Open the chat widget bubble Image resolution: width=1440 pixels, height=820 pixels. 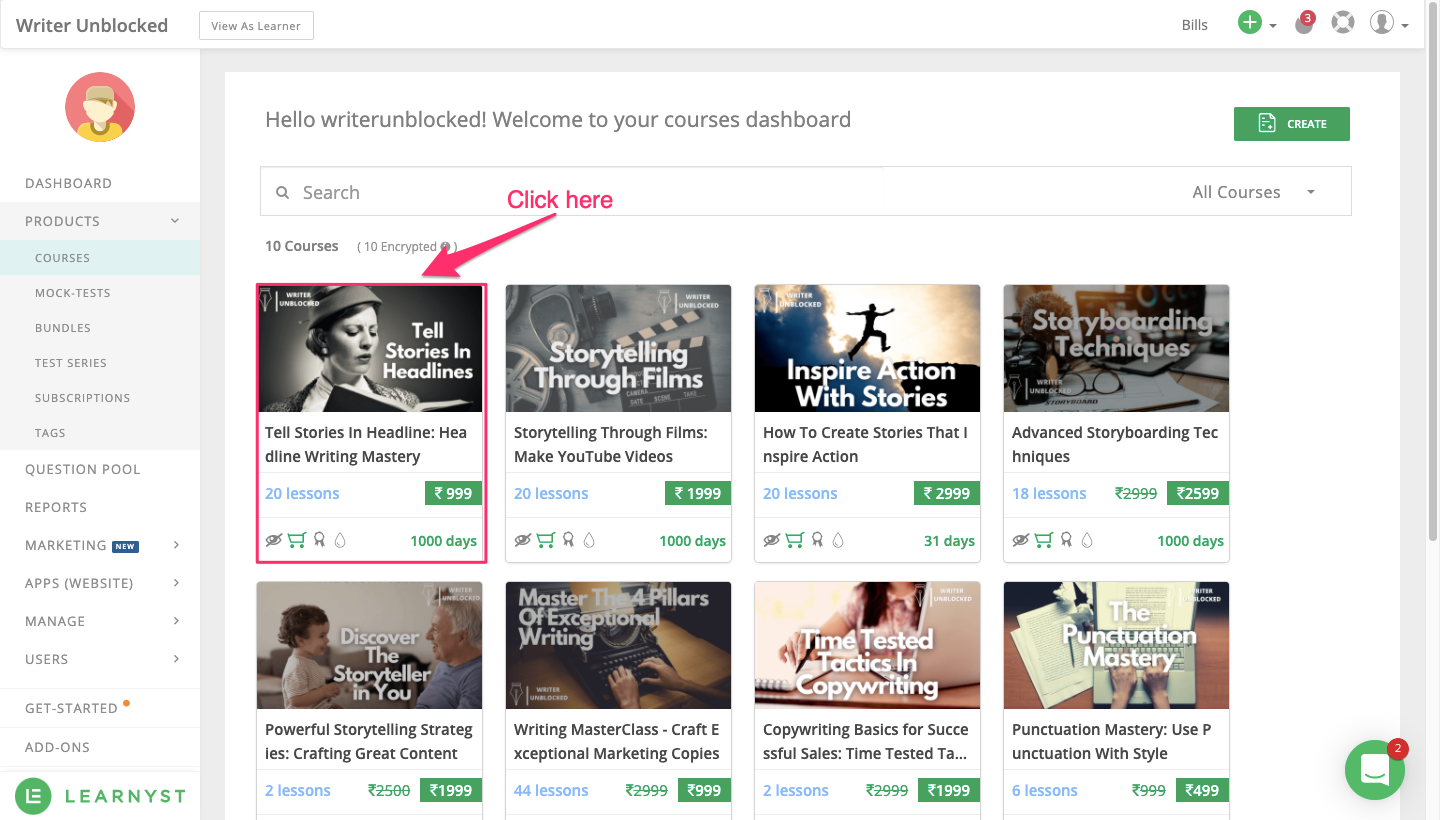coord(1375,770)
